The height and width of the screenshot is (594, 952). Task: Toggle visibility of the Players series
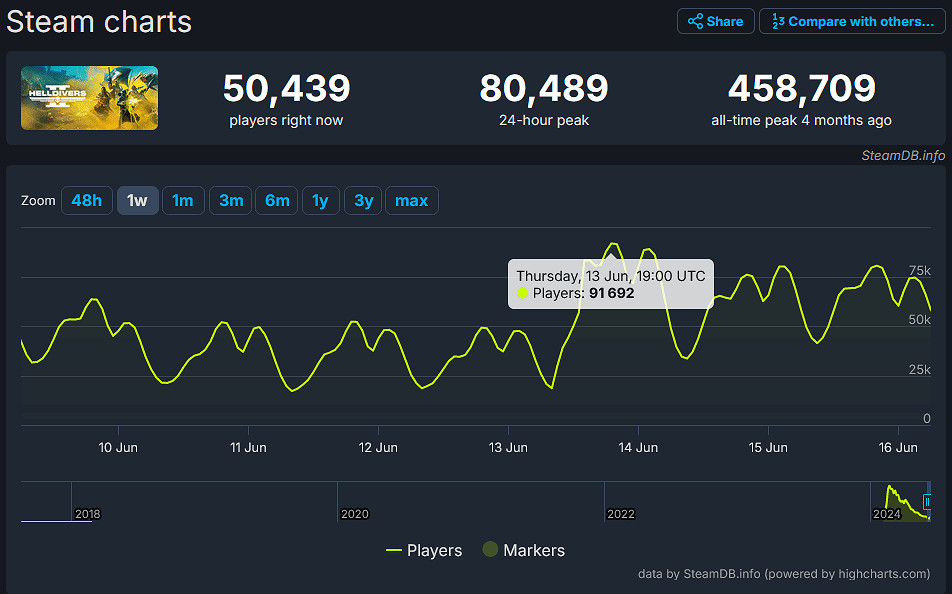[424, 550]
